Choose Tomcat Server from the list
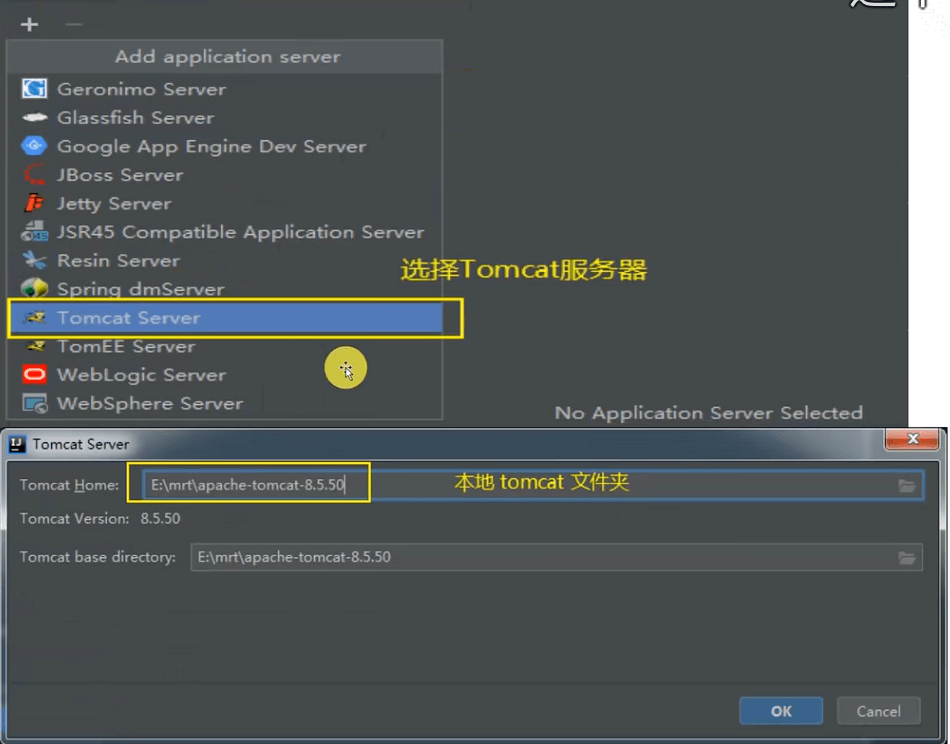Screen dimensions: 950x744 128,318
